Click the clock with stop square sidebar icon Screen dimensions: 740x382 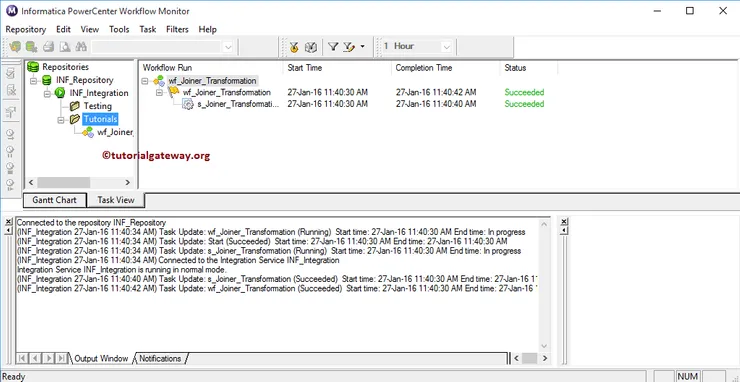click(x=10, y=168)
